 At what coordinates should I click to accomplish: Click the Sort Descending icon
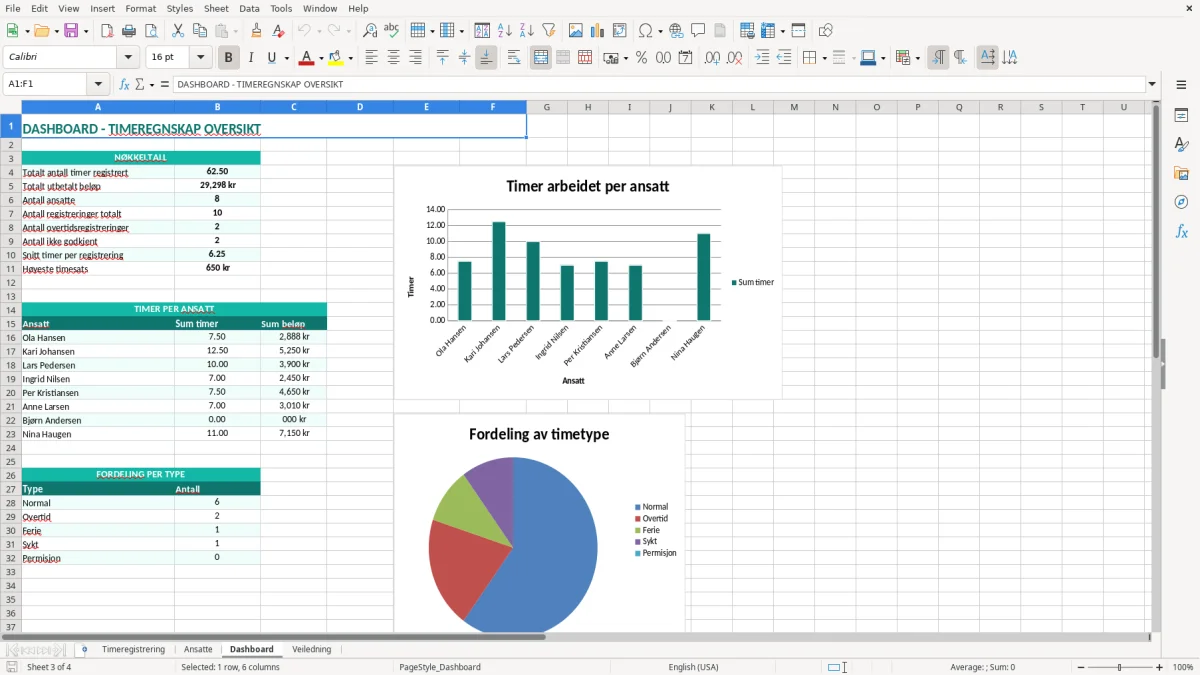526,31
